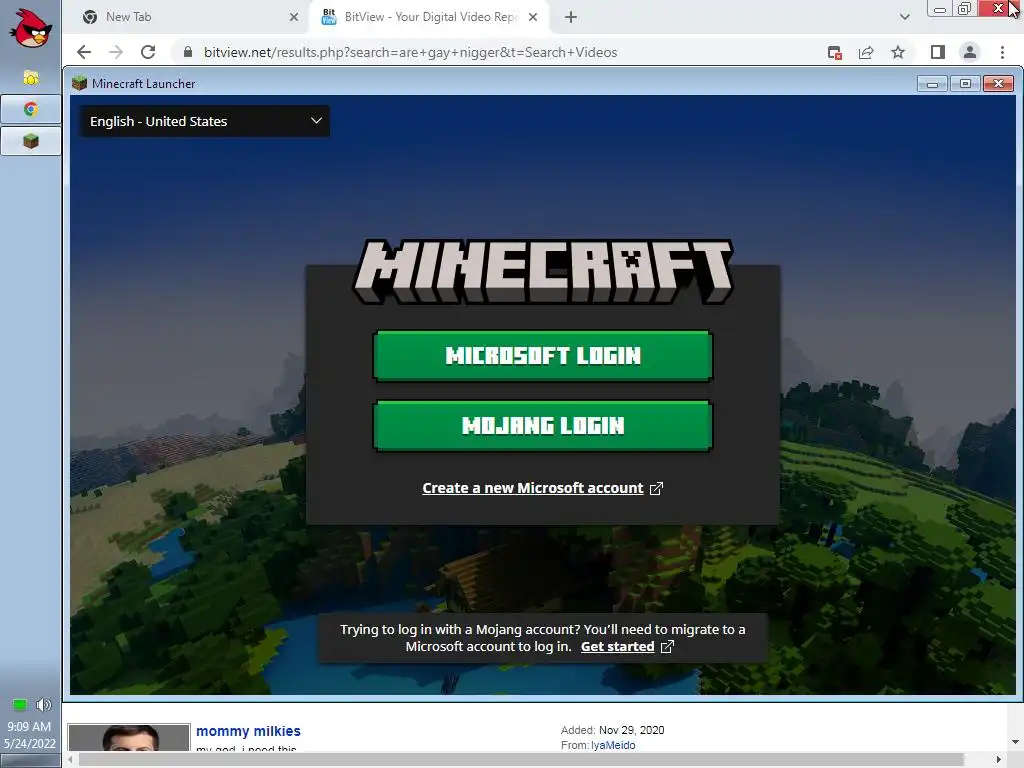Click the external icon beside Create account
The width and height of the screenshot is (1024, 768).
coord(656,488)
